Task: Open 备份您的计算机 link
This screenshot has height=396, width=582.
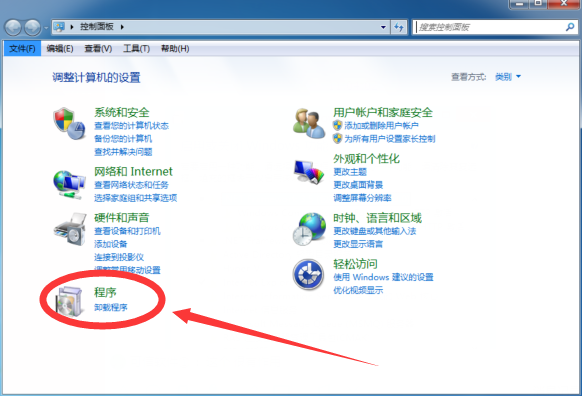Action: coord(123,139)
